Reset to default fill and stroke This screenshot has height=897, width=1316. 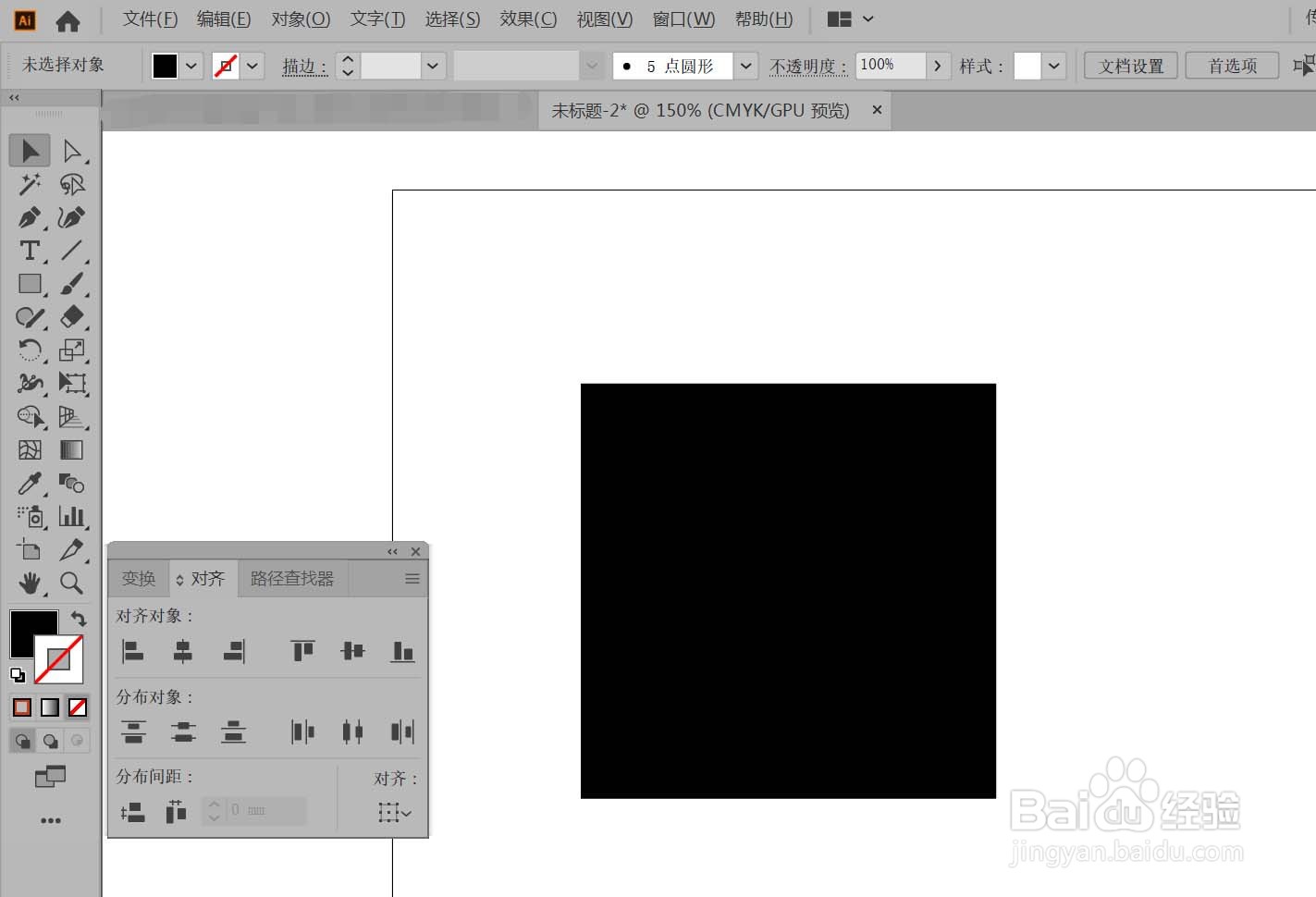pos(18,675)
